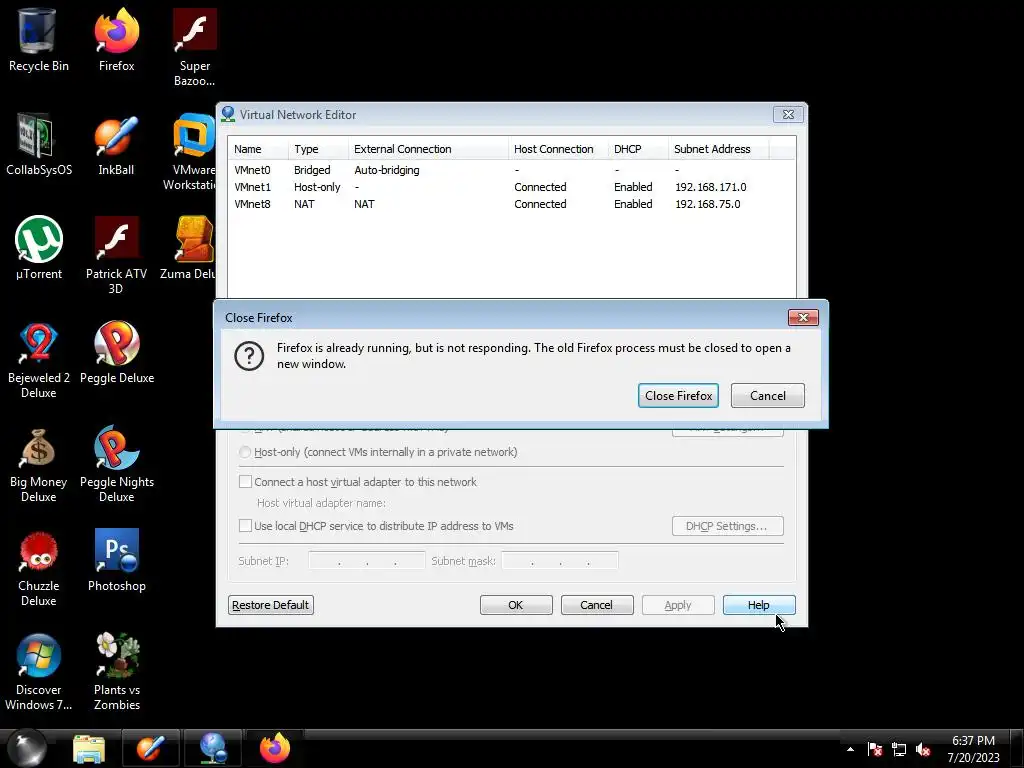Launch the Plants vs Zombies shortcut
This screenshot has width=1024, height=768.
coord(116,671)
